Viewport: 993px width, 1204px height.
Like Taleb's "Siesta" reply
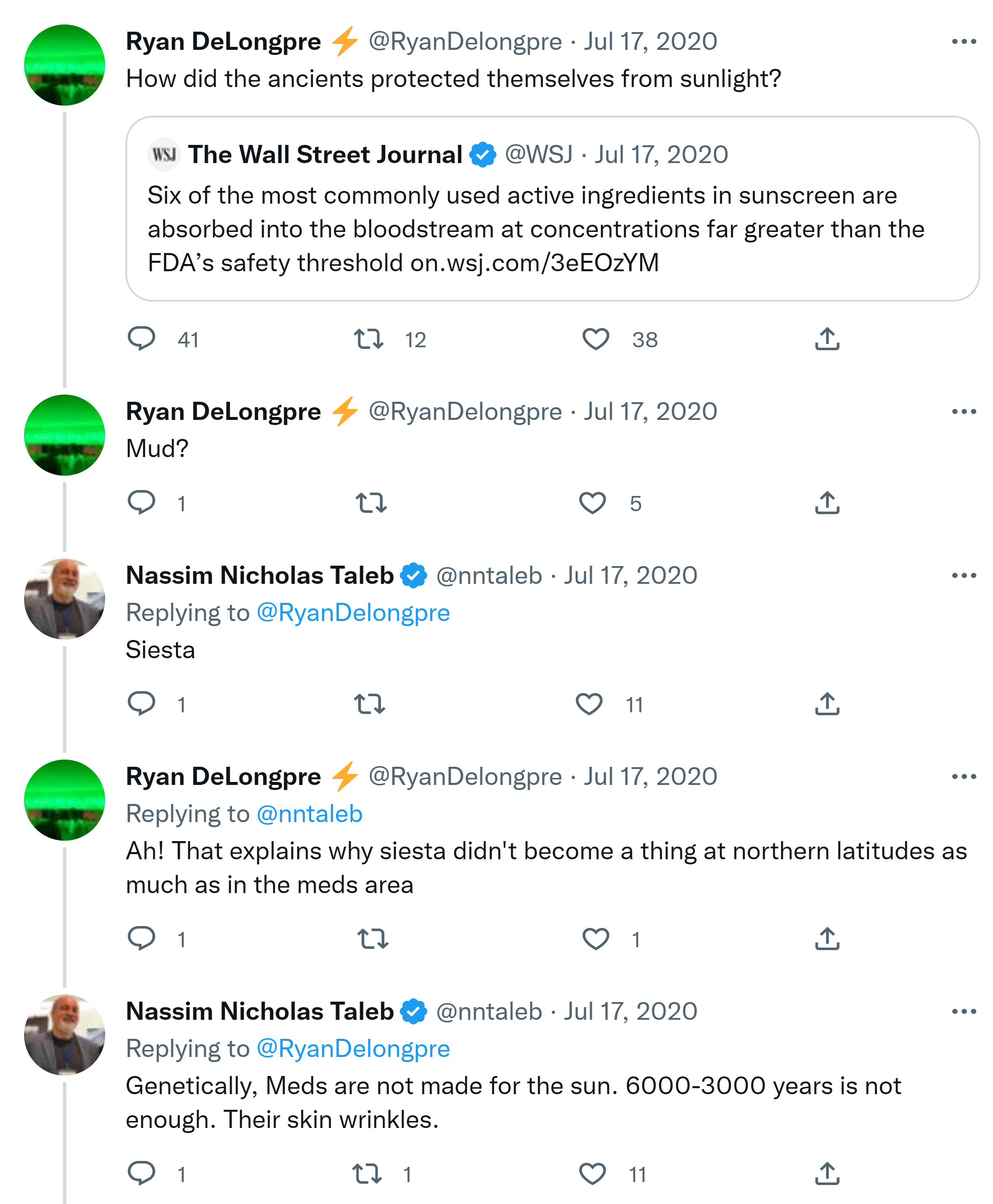click(x=589, y=703)
